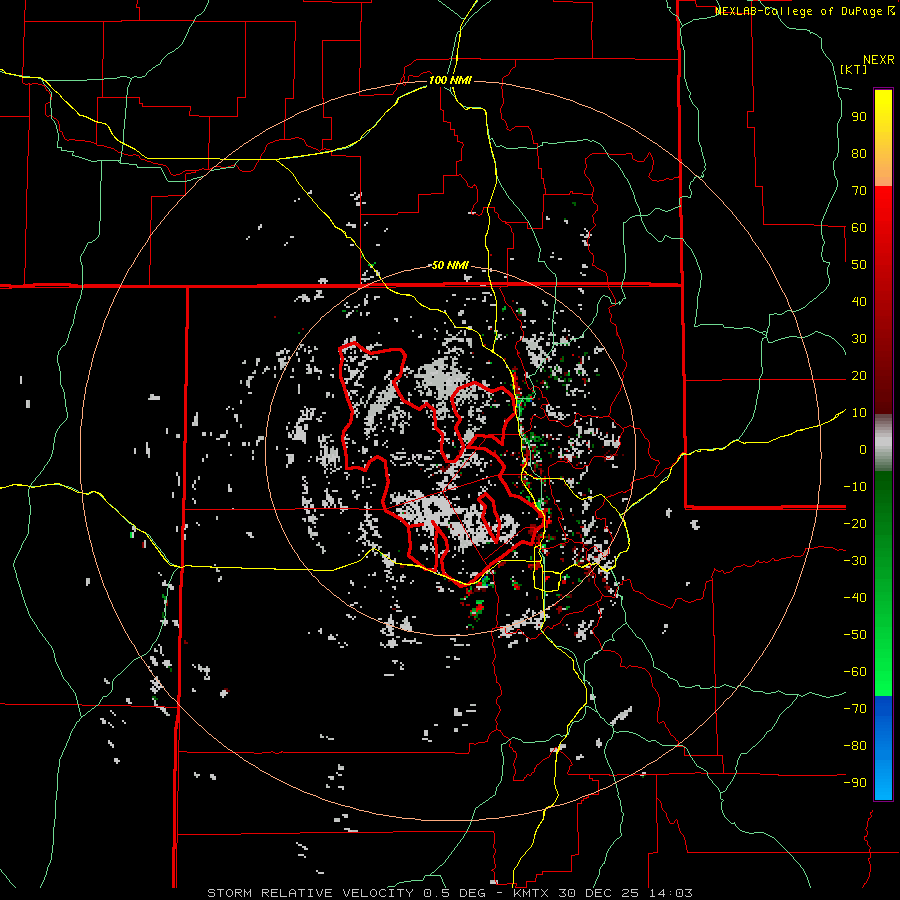Click the 14:03 timestamp in the caption
Image resolution: width=900 pixels, height=900 pixels.
pyautogui.click(x=671, y=893)
